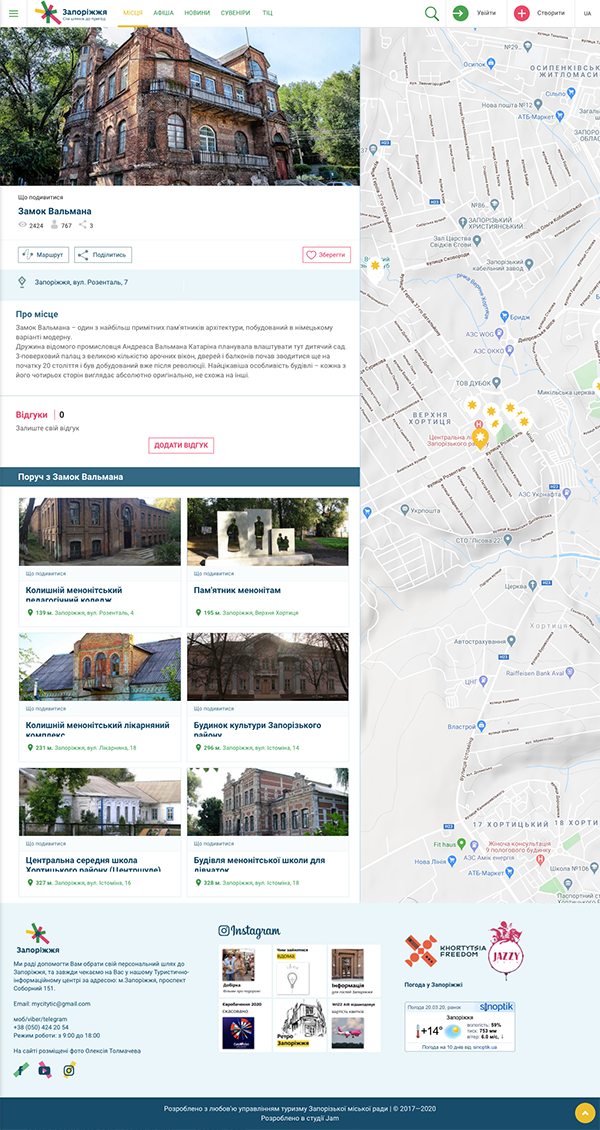Click the Zaporizhzhia logo in header
This screenshot has height=1130, width=600.
(x=72, y=13)
